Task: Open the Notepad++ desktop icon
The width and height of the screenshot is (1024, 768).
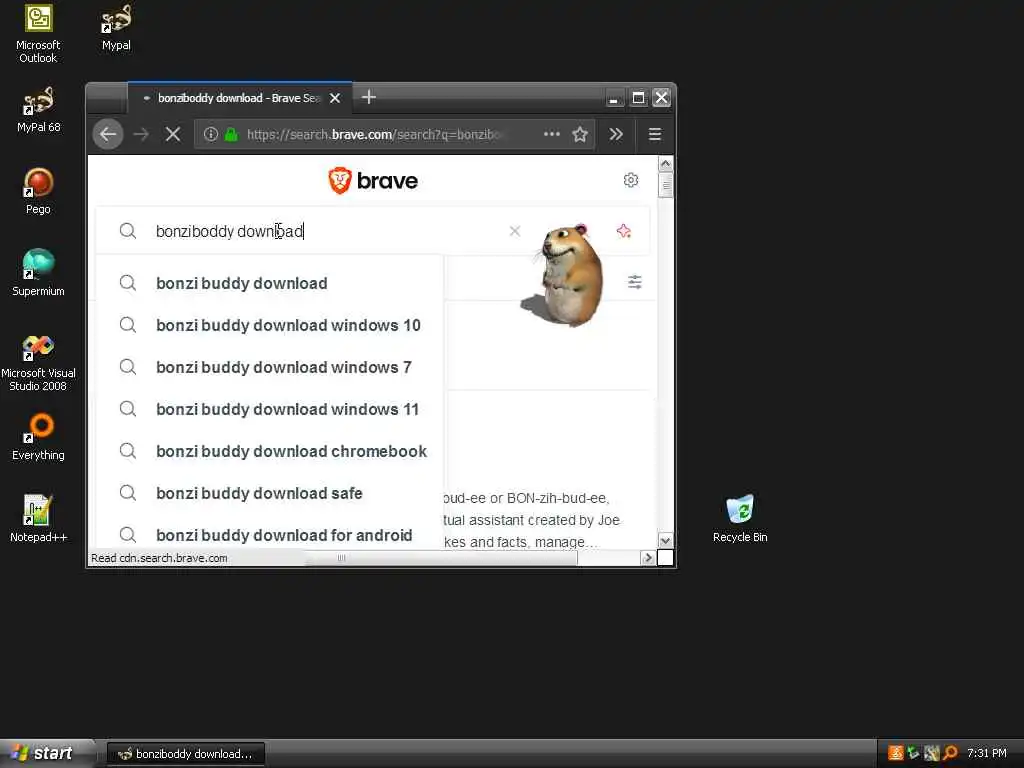Action: tap(38, 518)
